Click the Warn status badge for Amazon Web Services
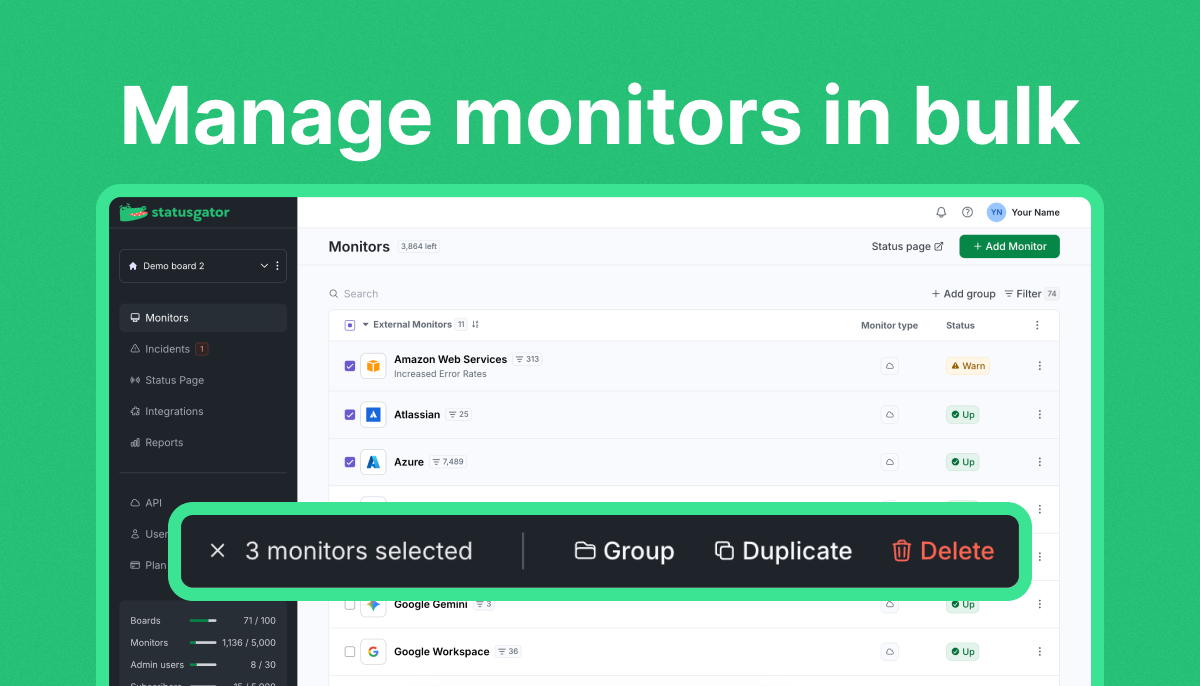The image size is (1200, 686). tap(968, 366)
